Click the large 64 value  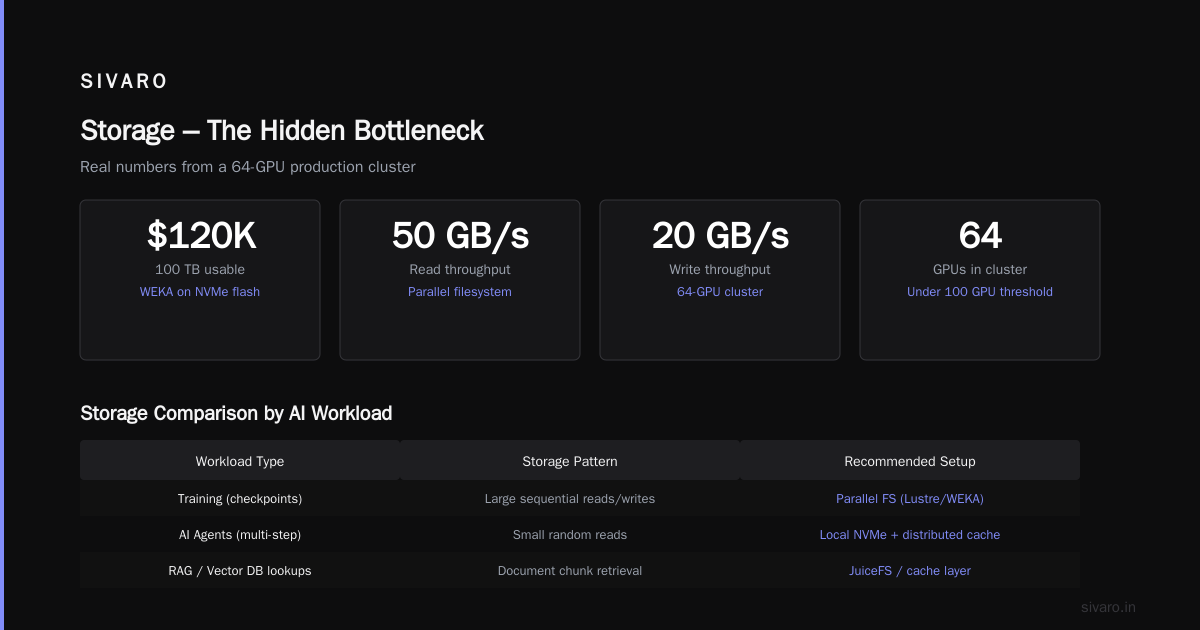tap(980, 236)
